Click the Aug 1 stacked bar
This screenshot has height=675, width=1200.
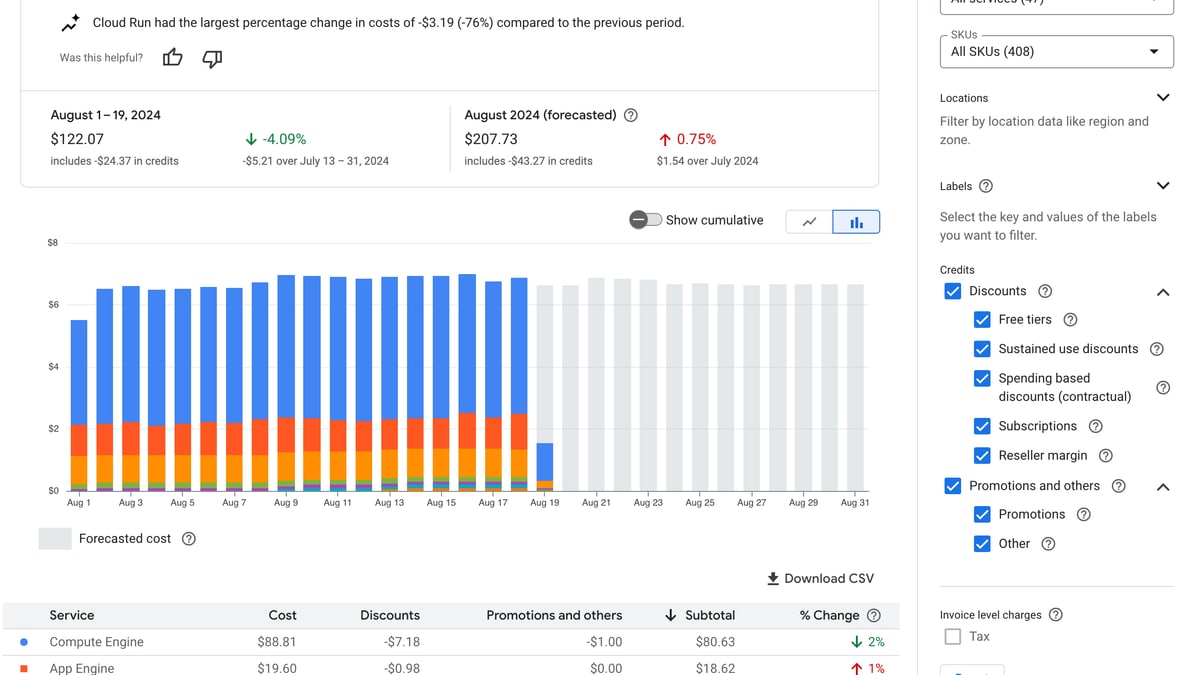pyautogui.click(x=79, y=406)
